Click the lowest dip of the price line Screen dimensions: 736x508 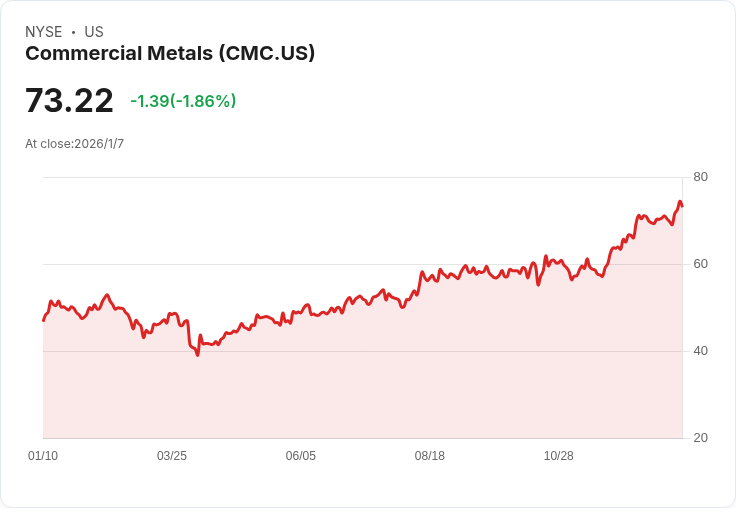click(197, 354)
